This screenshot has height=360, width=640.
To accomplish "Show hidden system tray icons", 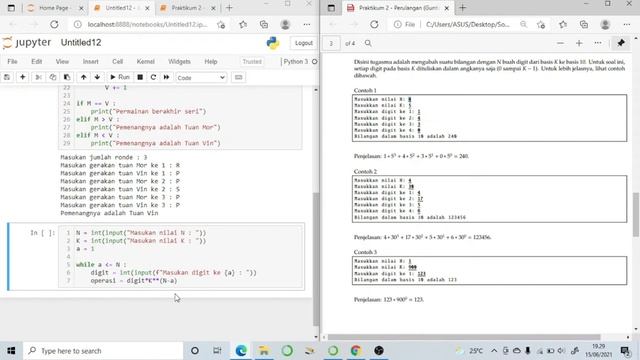I will [494, 351].
